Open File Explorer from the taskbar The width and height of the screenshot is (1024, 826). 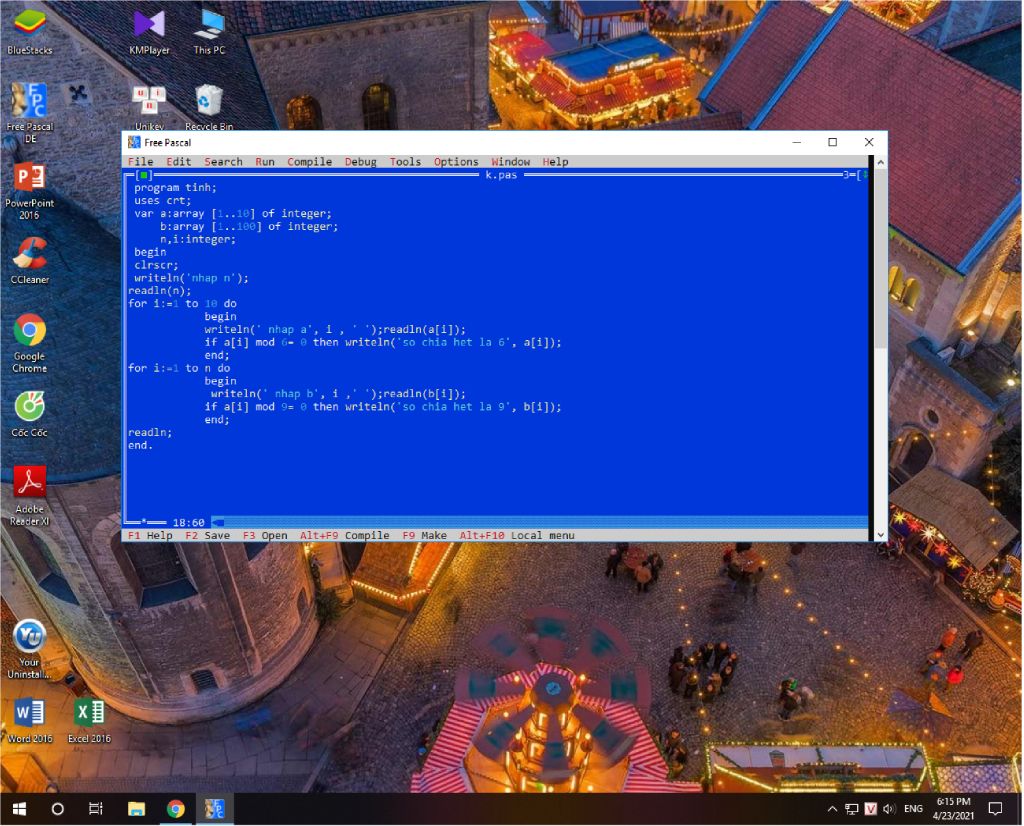(136, 810)
